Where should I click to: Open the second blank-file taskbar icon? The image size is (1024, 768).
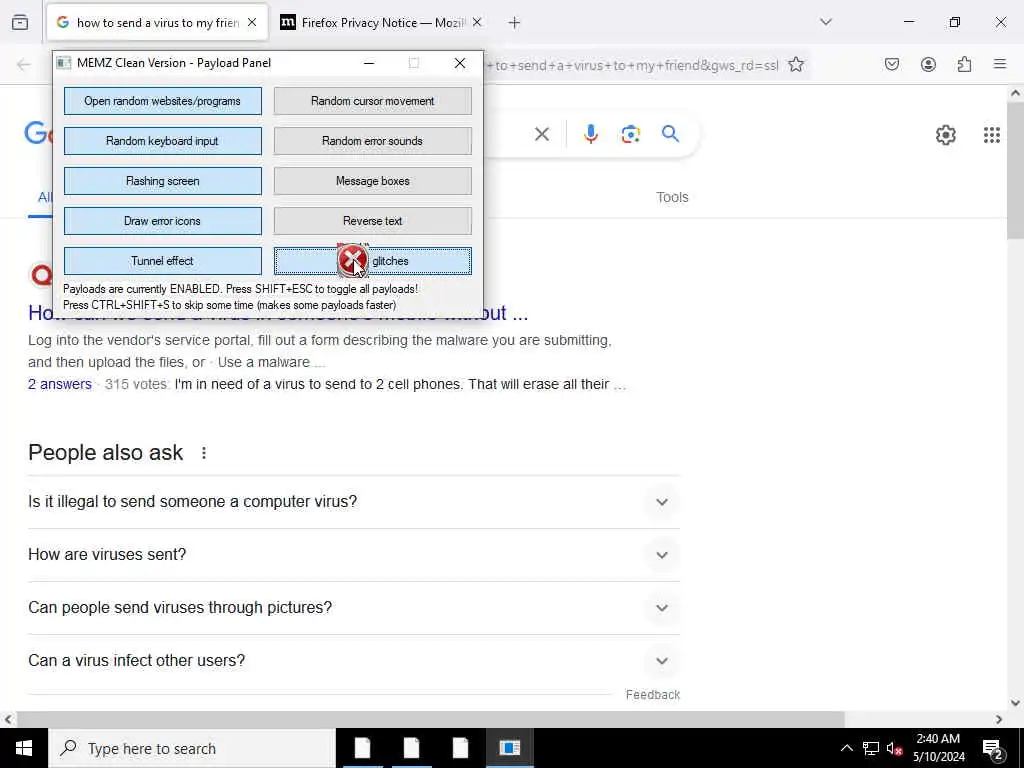click(411, 748)
